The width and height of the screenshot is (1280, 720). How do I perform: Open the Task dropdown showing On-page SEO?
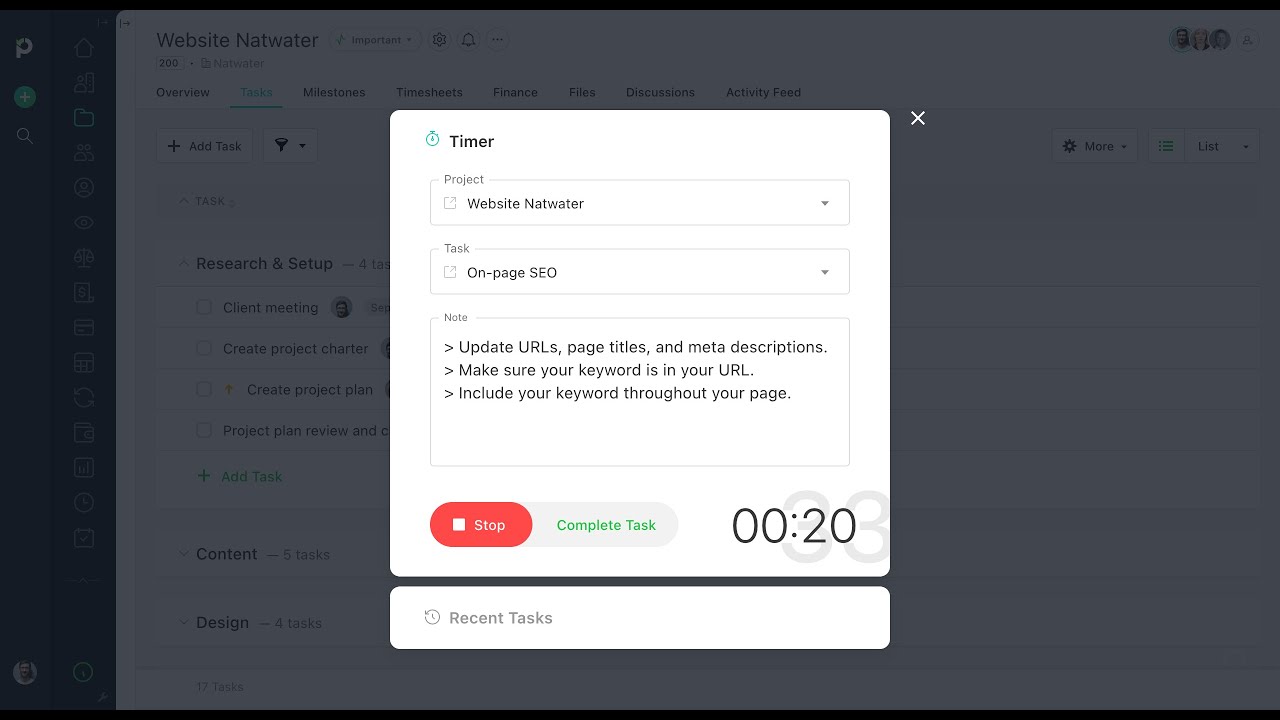[x=640, y=272]
